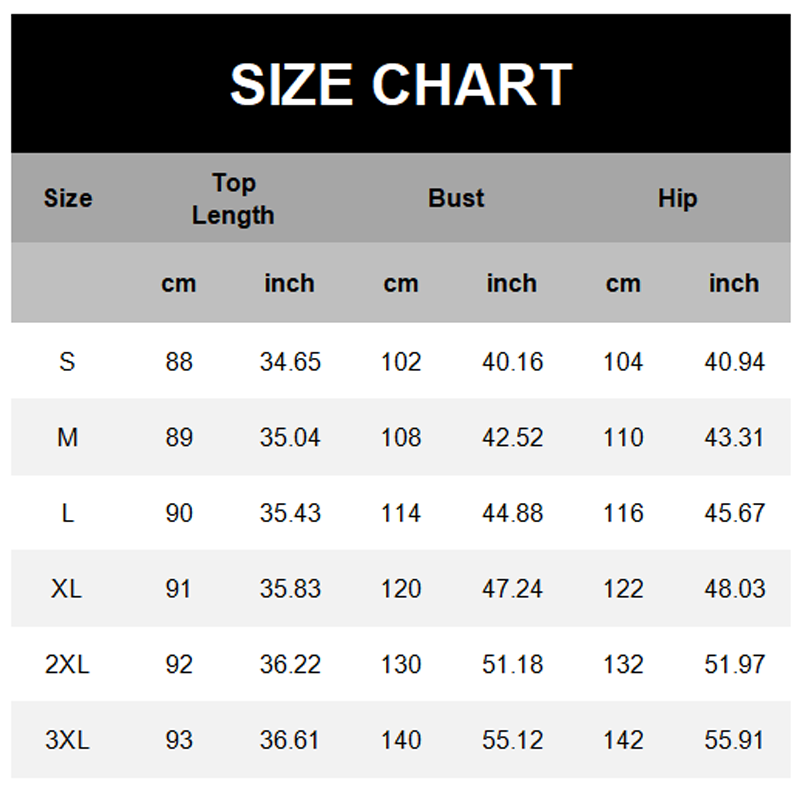Click the S size row label
The width and height of the screenshot is (800, 800).
pyautogui.click(x=67, y=361)
